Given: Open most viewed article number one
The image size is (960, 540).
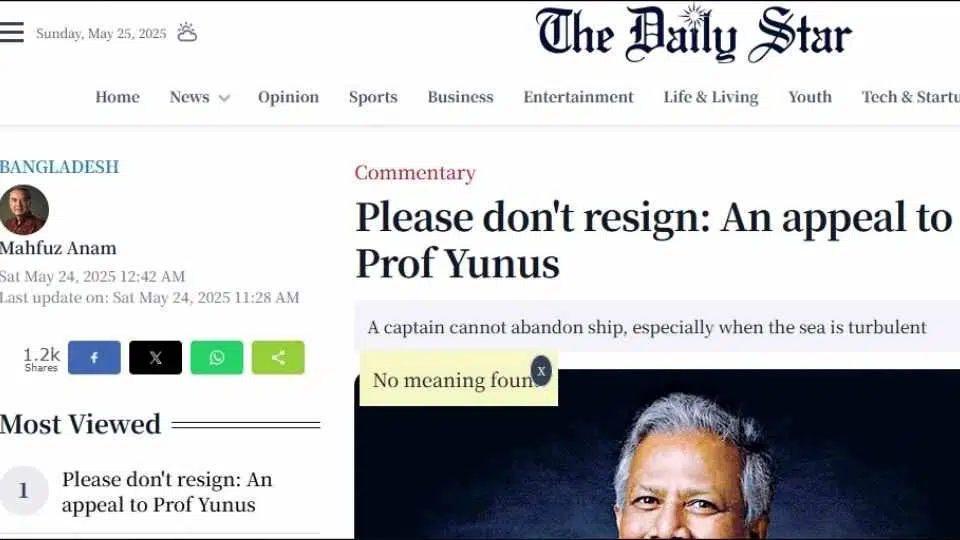Looking at the screenshot, I should click(167, 492).
